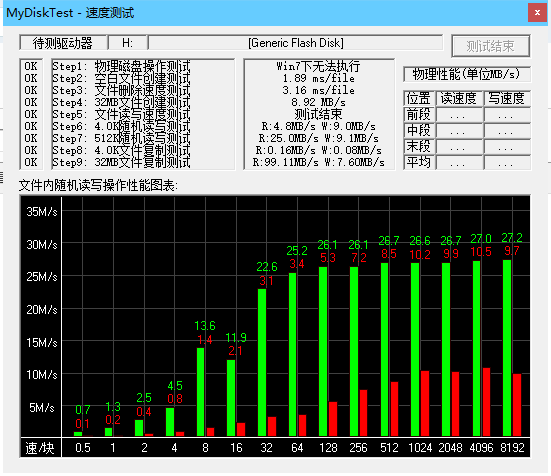Click the 平均 row label
Viewport: 551px width, 476px height.
419,162
